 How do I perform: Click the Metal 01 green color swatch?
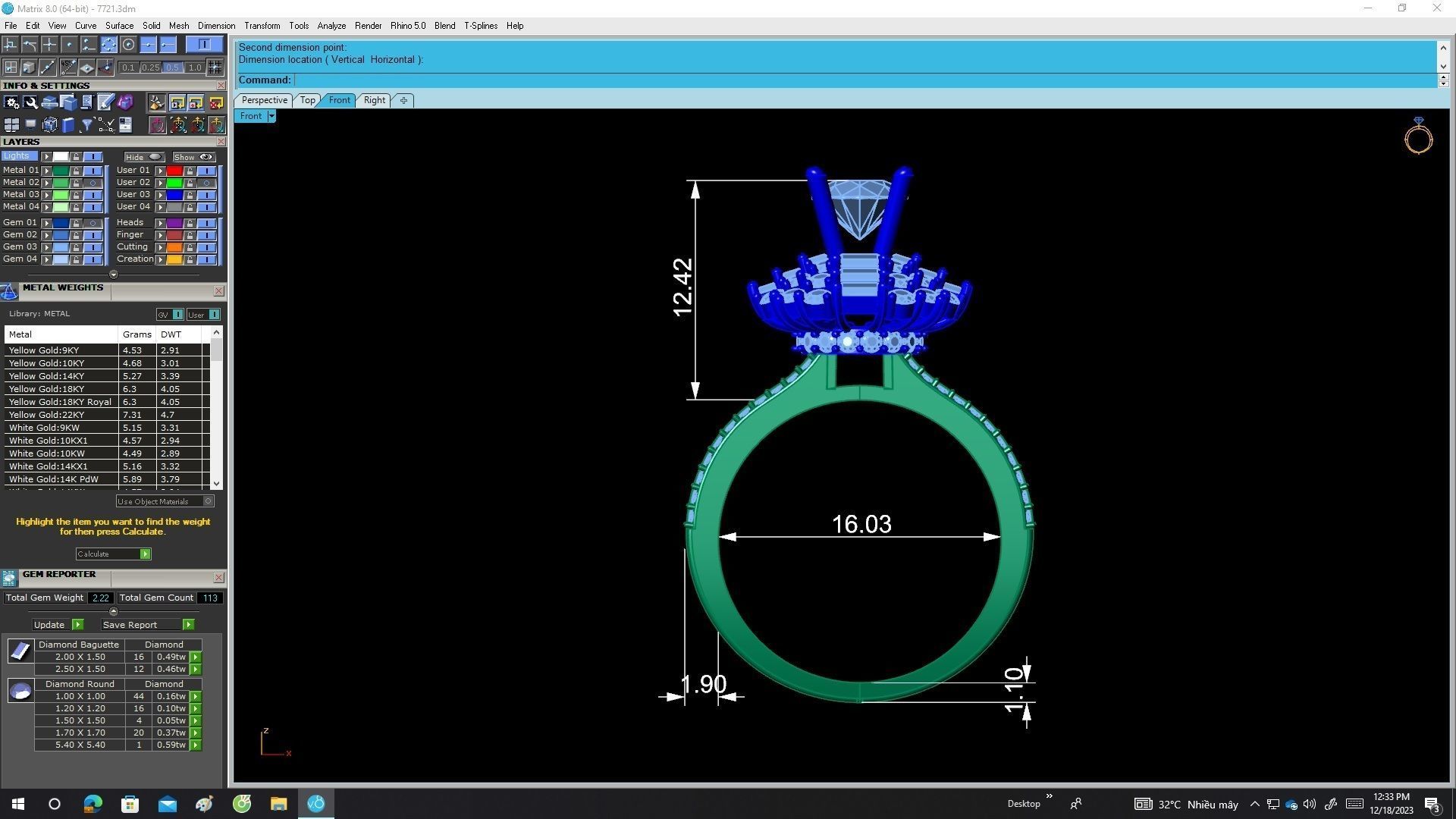tap(61, 171)
